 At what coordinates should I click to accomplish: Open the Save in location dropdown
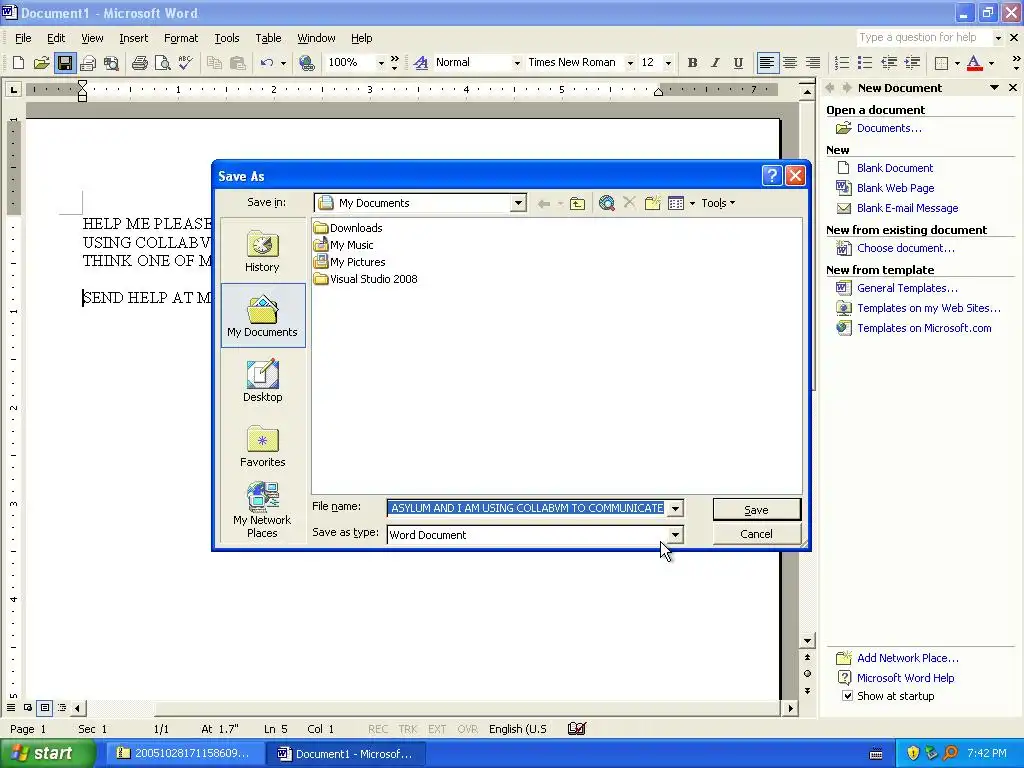tap(518, 203)
